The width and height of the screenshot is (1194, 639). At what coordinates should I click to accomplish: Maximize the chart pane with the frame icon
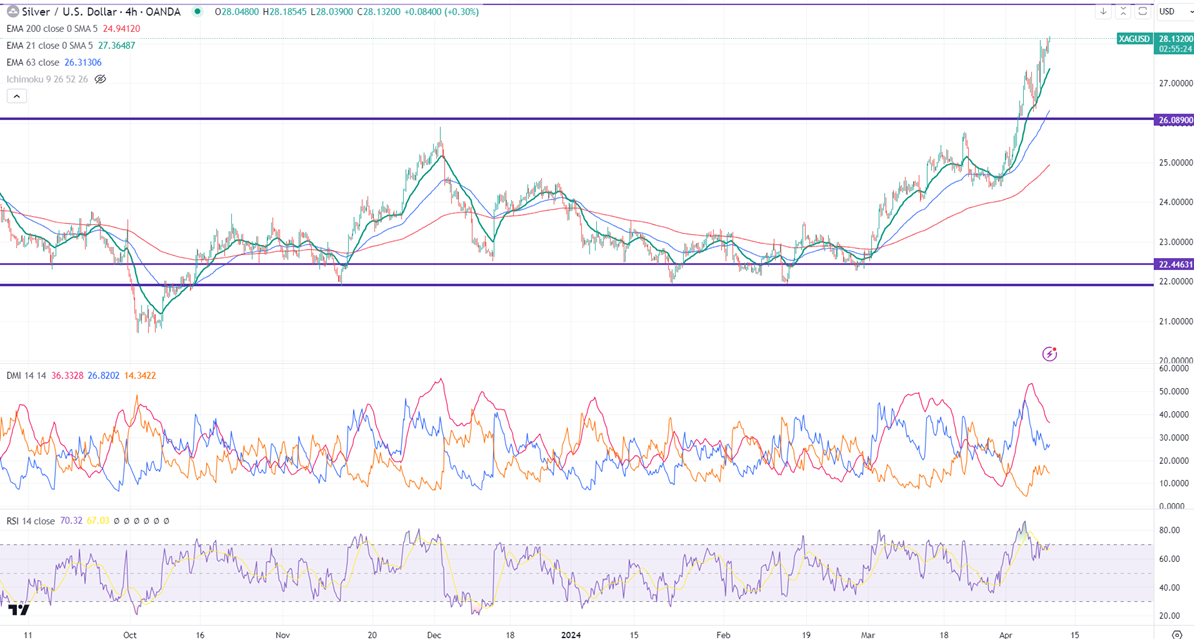(x=1142, y=11)
